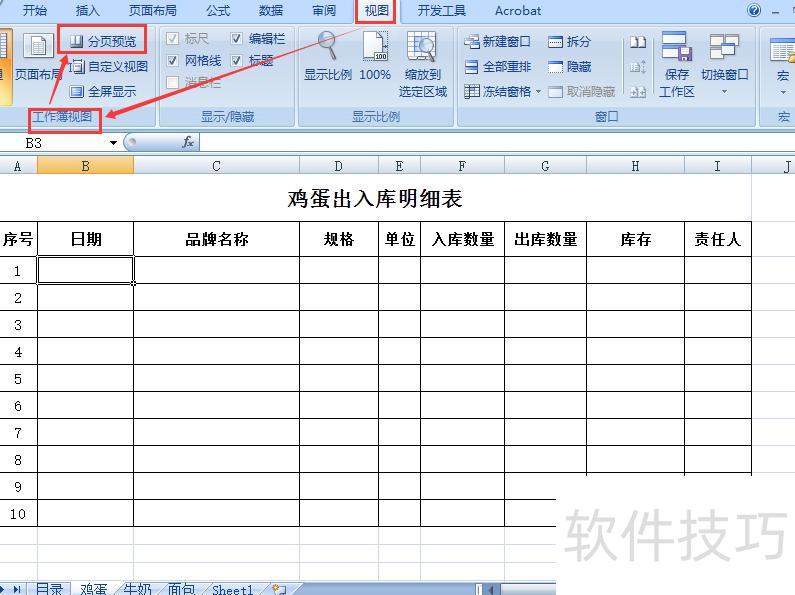Open the 开始 Home ribbon tab

click(x=35, y=11)
